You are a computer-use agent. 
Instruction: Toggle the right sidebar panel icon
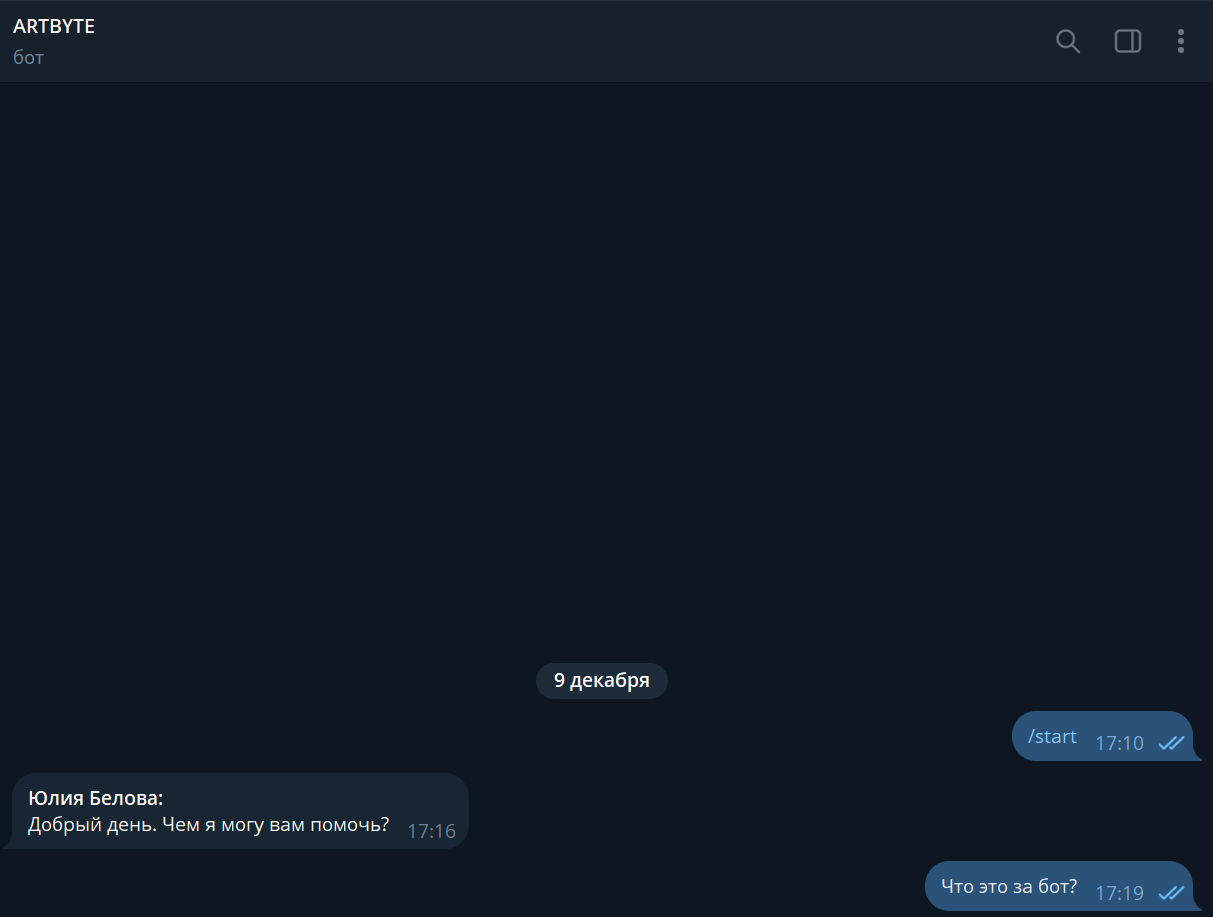click(x=1128, y=41)
